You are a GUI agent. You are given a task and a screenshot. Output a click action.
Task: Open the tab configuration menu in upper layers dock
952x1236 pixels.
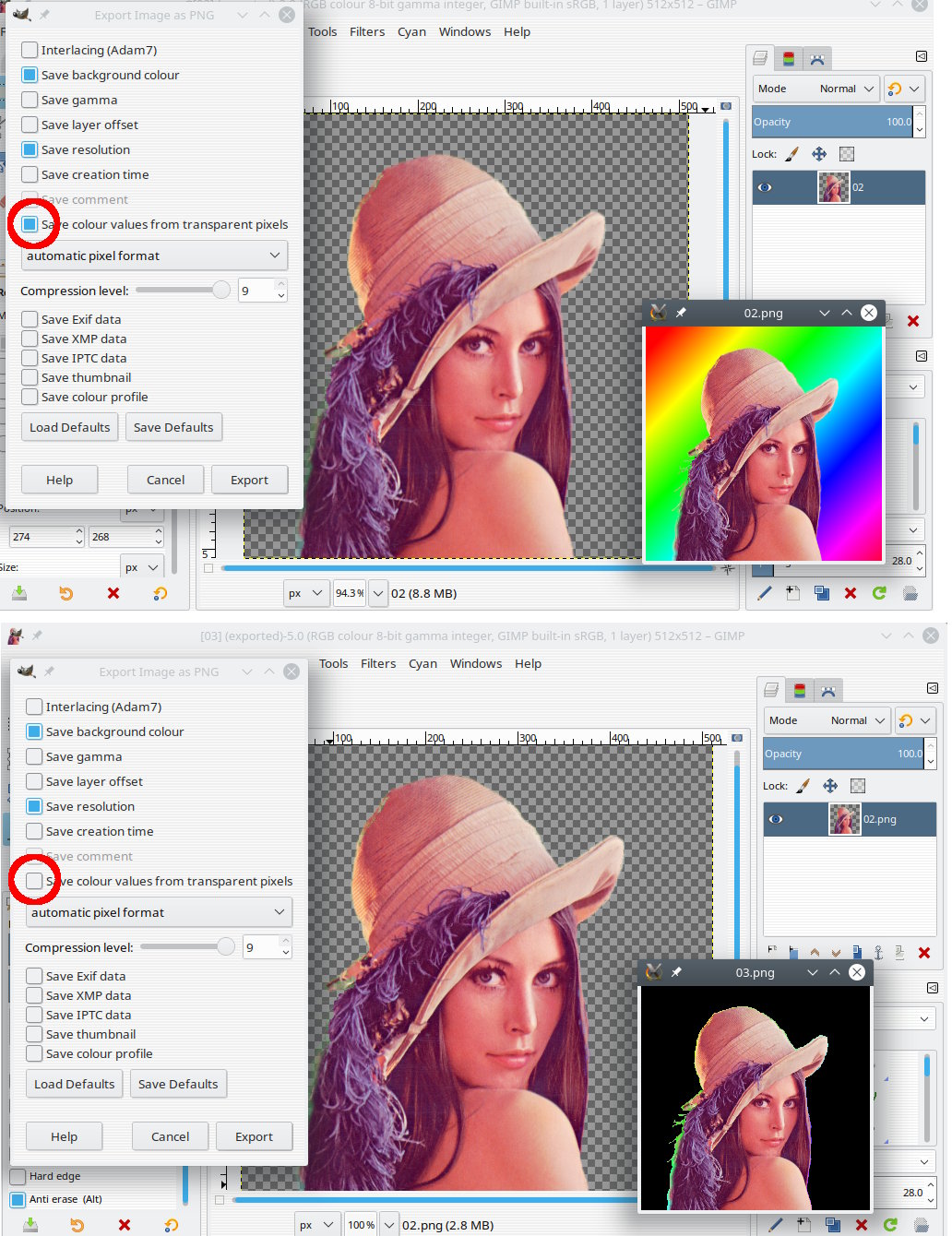[921, 56]
